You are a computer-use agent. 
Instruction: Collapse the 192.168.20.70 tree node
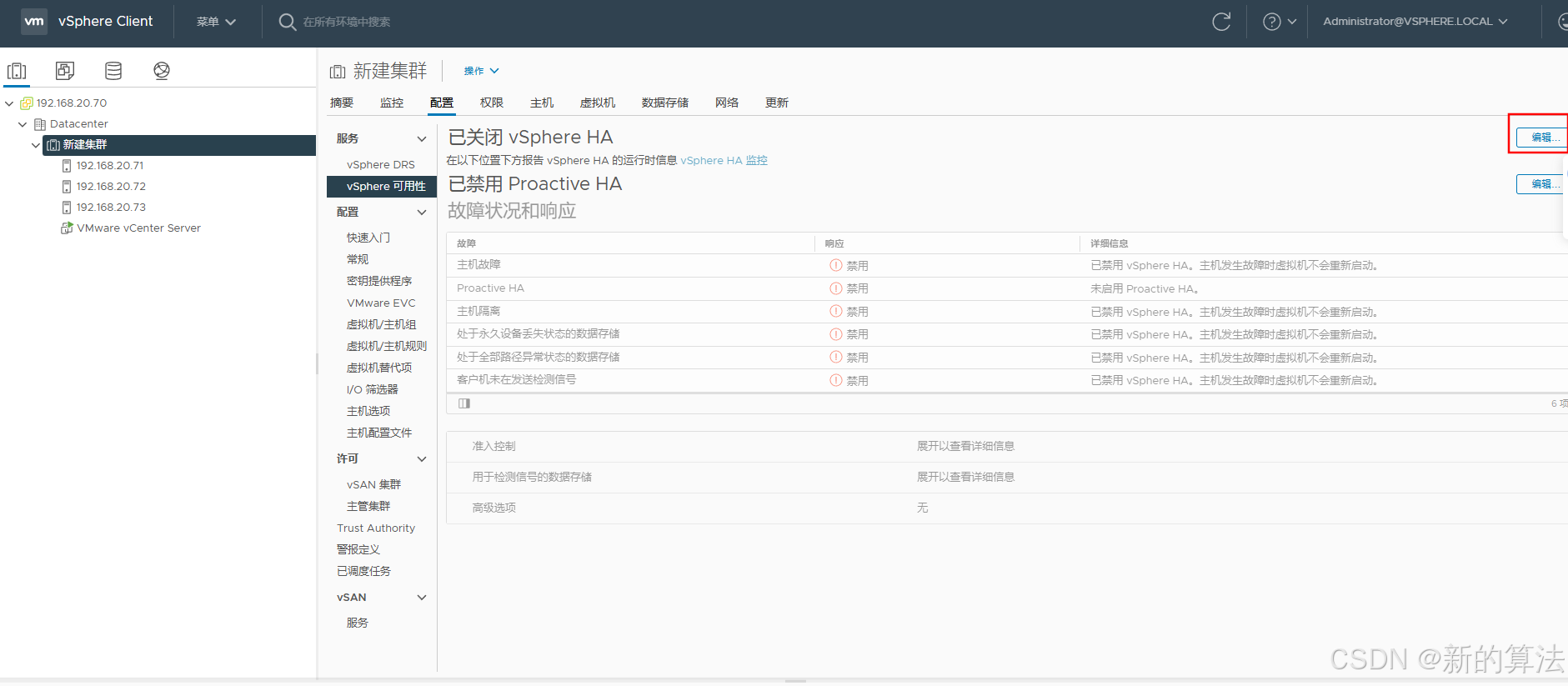coord(9,103)
